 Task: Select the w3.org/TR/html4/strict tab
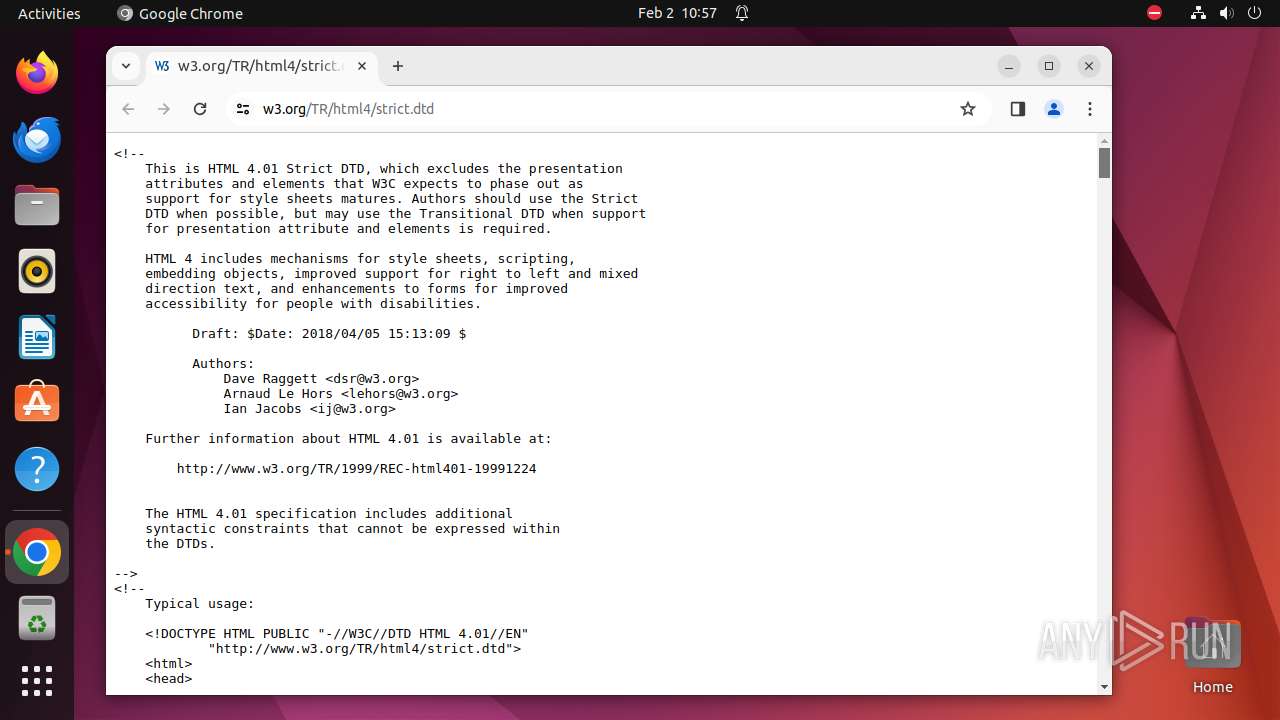pyautogui.click(x=261, y=66)
